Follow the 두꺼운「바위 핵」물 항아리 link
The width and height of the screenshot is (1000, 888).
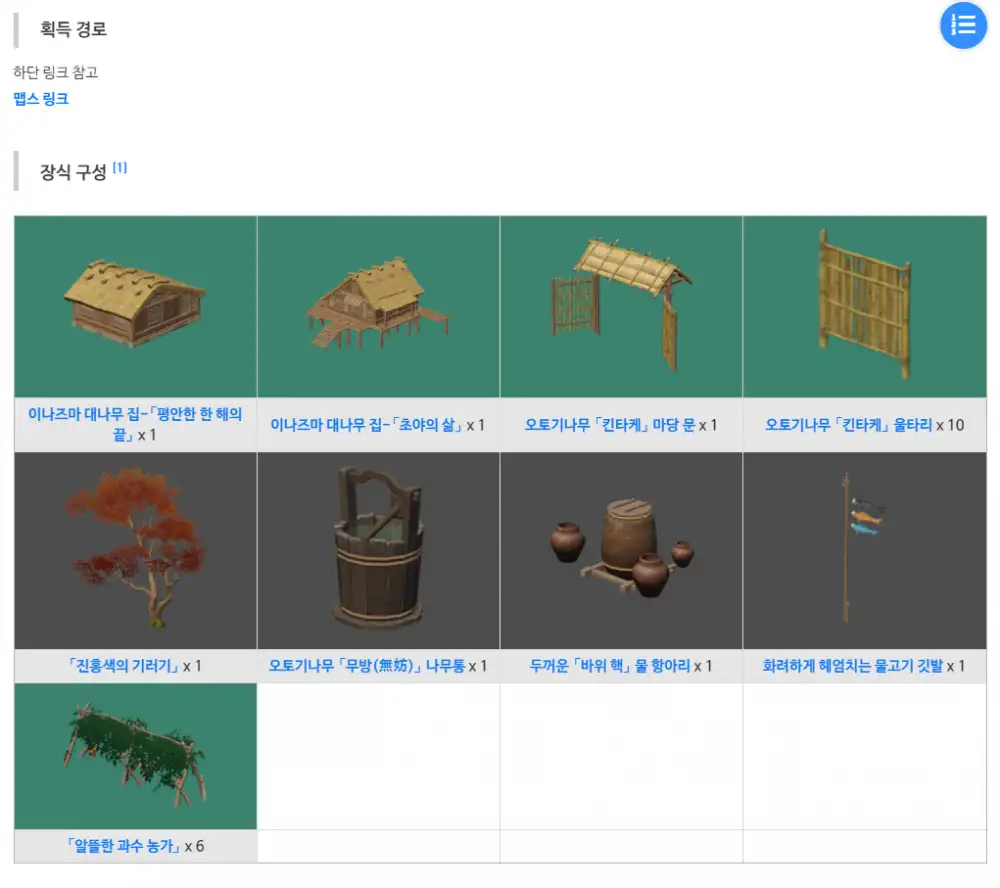[609, 666]
